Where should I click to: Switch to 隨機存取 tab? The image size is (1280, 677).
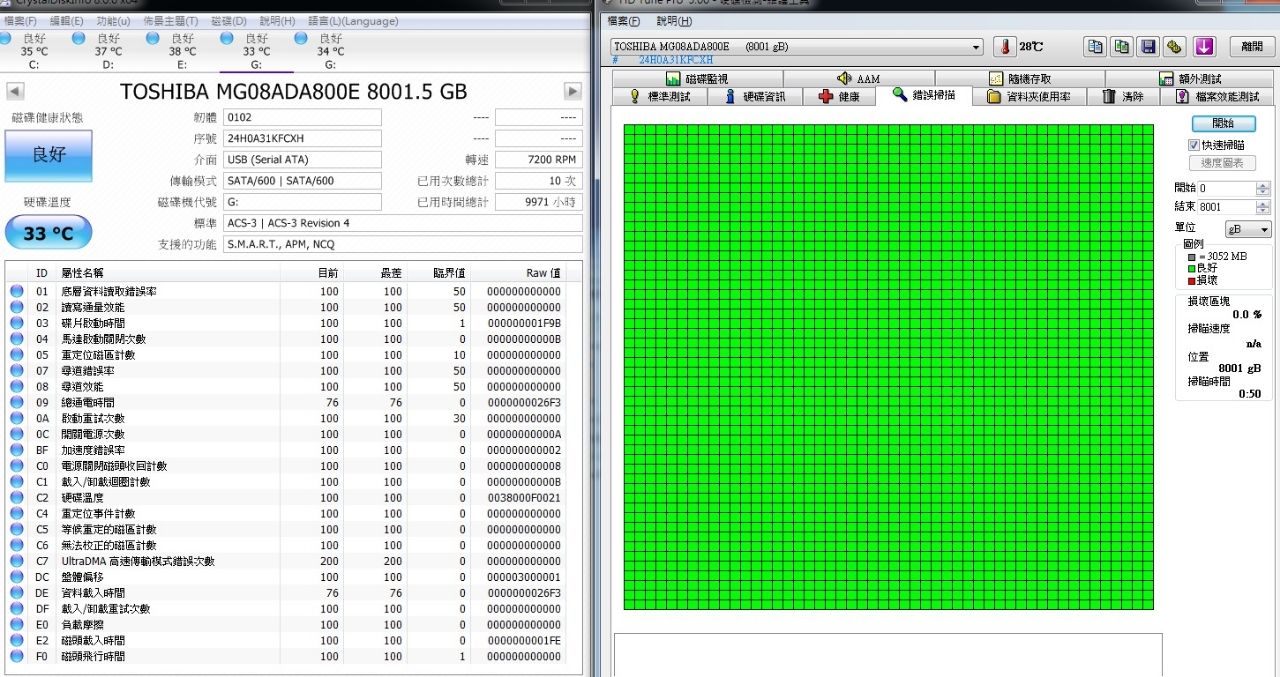1019,79
